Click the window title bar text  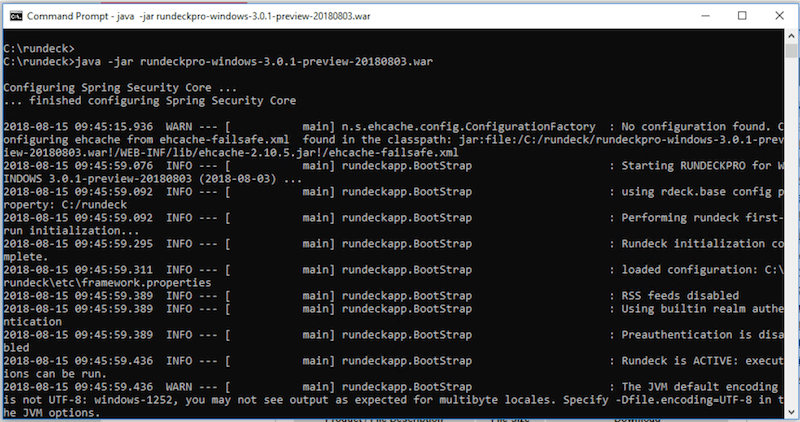(200, 17)
